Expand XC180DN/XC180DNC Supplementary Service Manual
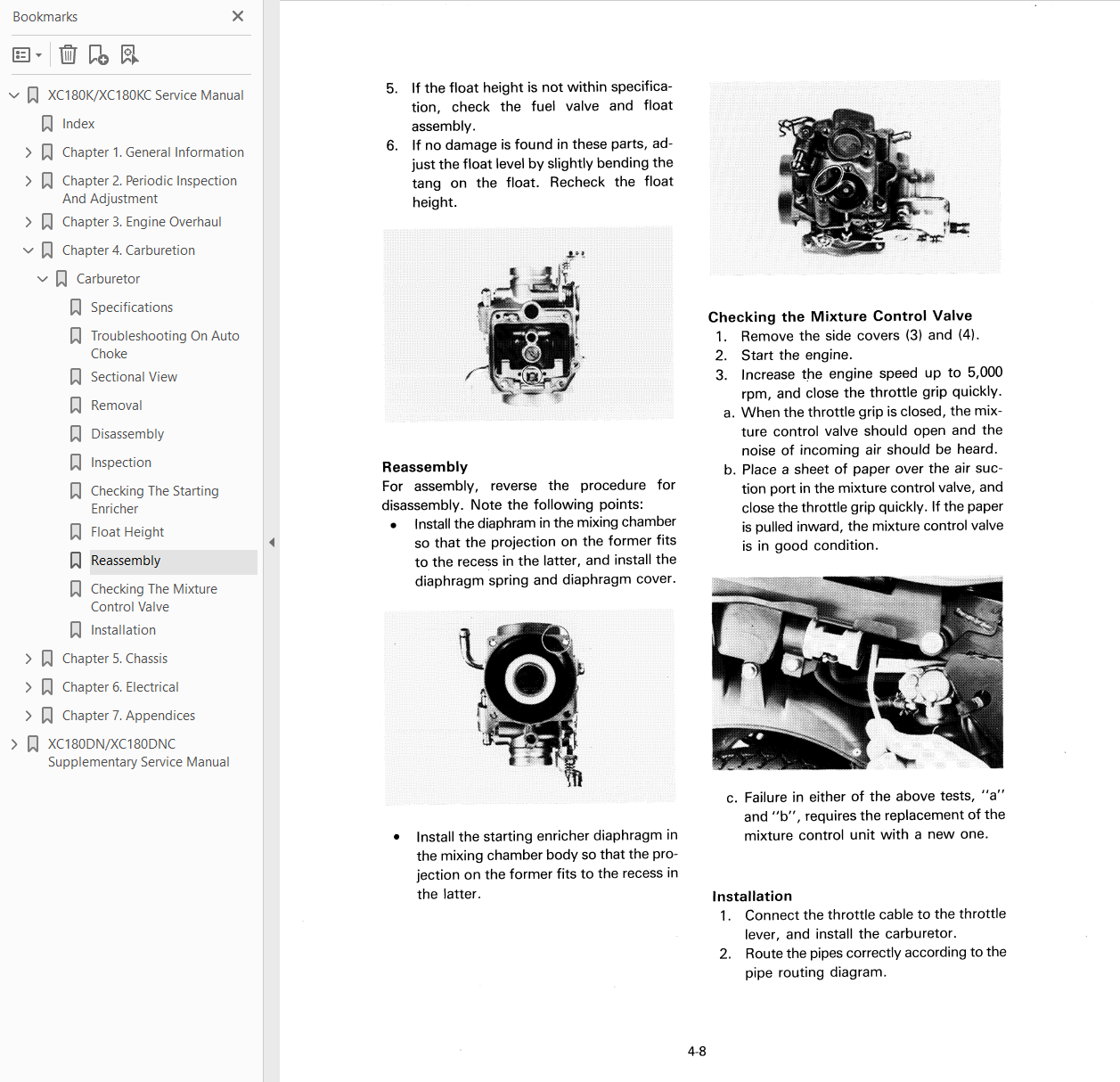 point(14,744)
